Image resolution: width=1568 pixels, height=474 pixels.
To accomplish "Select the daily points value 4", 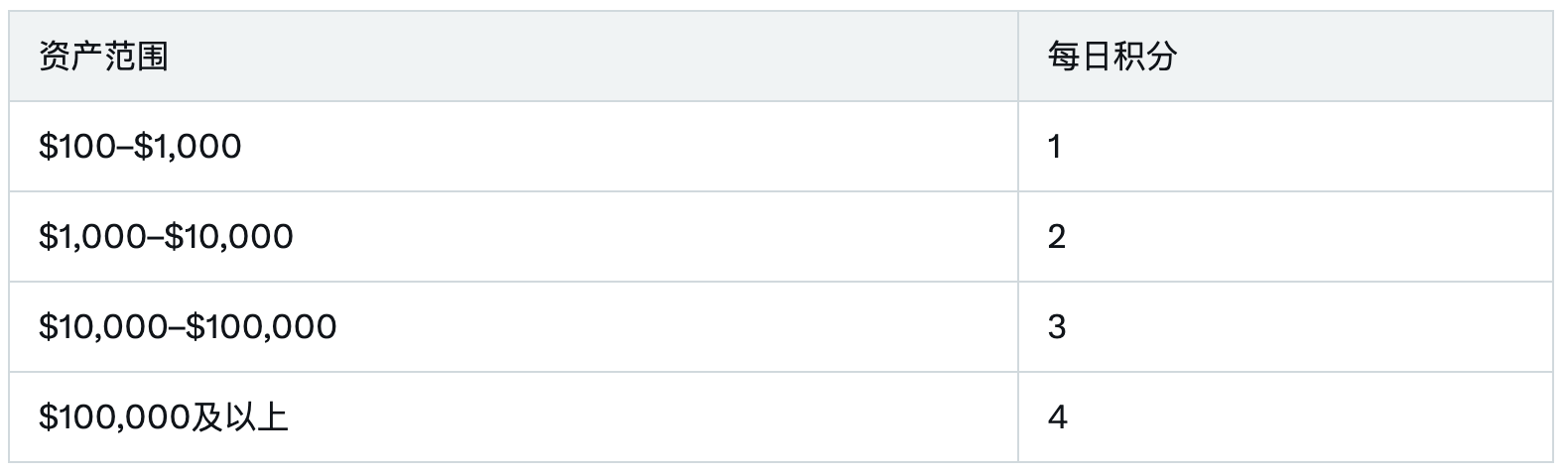I will pos(1057,417).
